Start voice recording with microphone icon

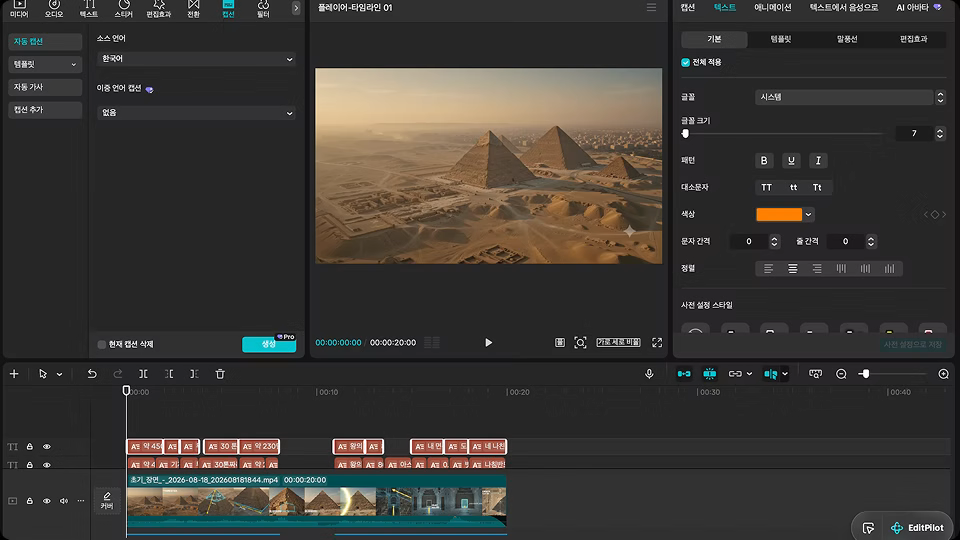[x=649, y=373]
